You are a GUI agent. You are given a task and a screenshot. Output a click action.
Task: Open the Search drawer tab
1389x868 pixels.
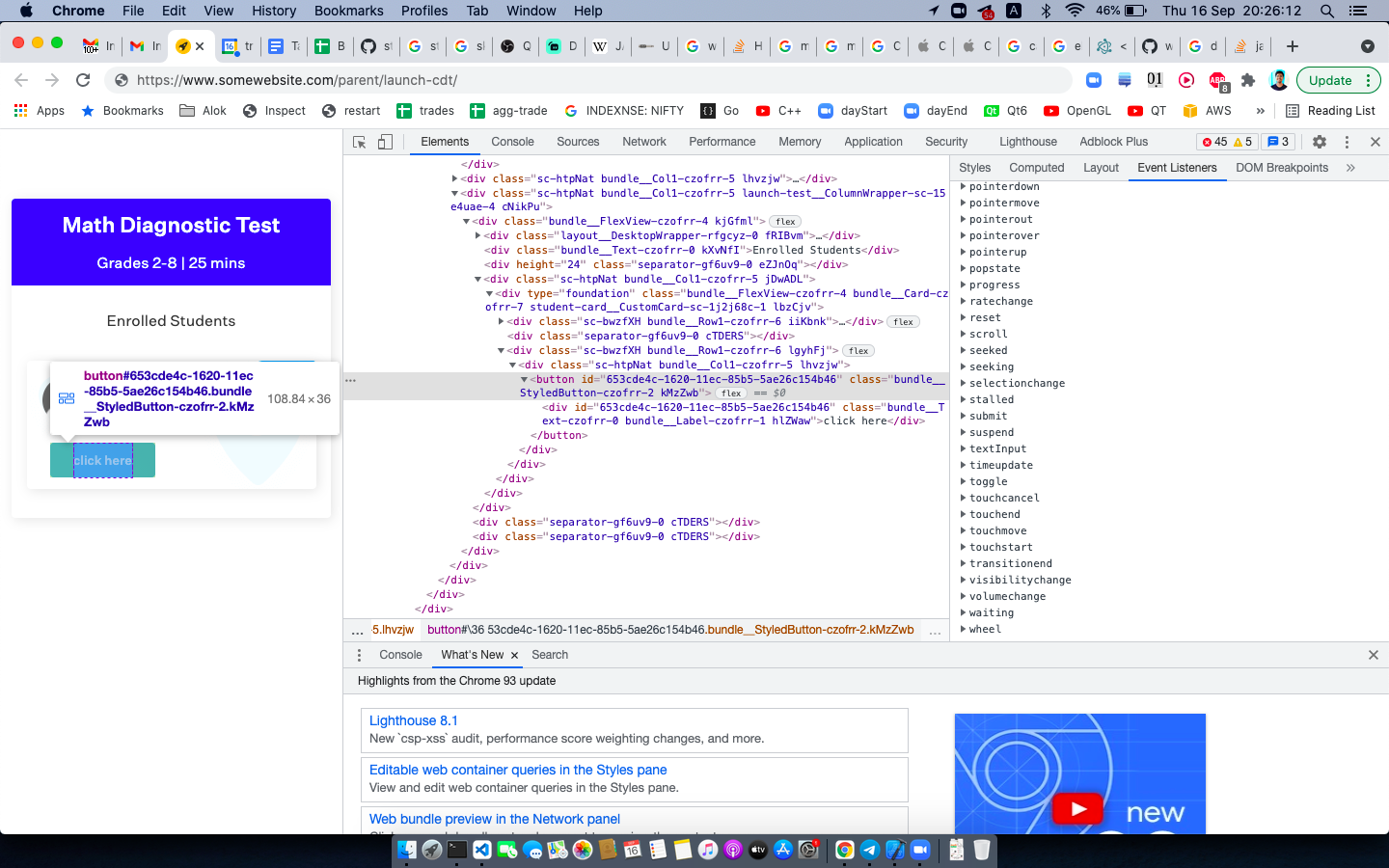(x=550, y=655)
